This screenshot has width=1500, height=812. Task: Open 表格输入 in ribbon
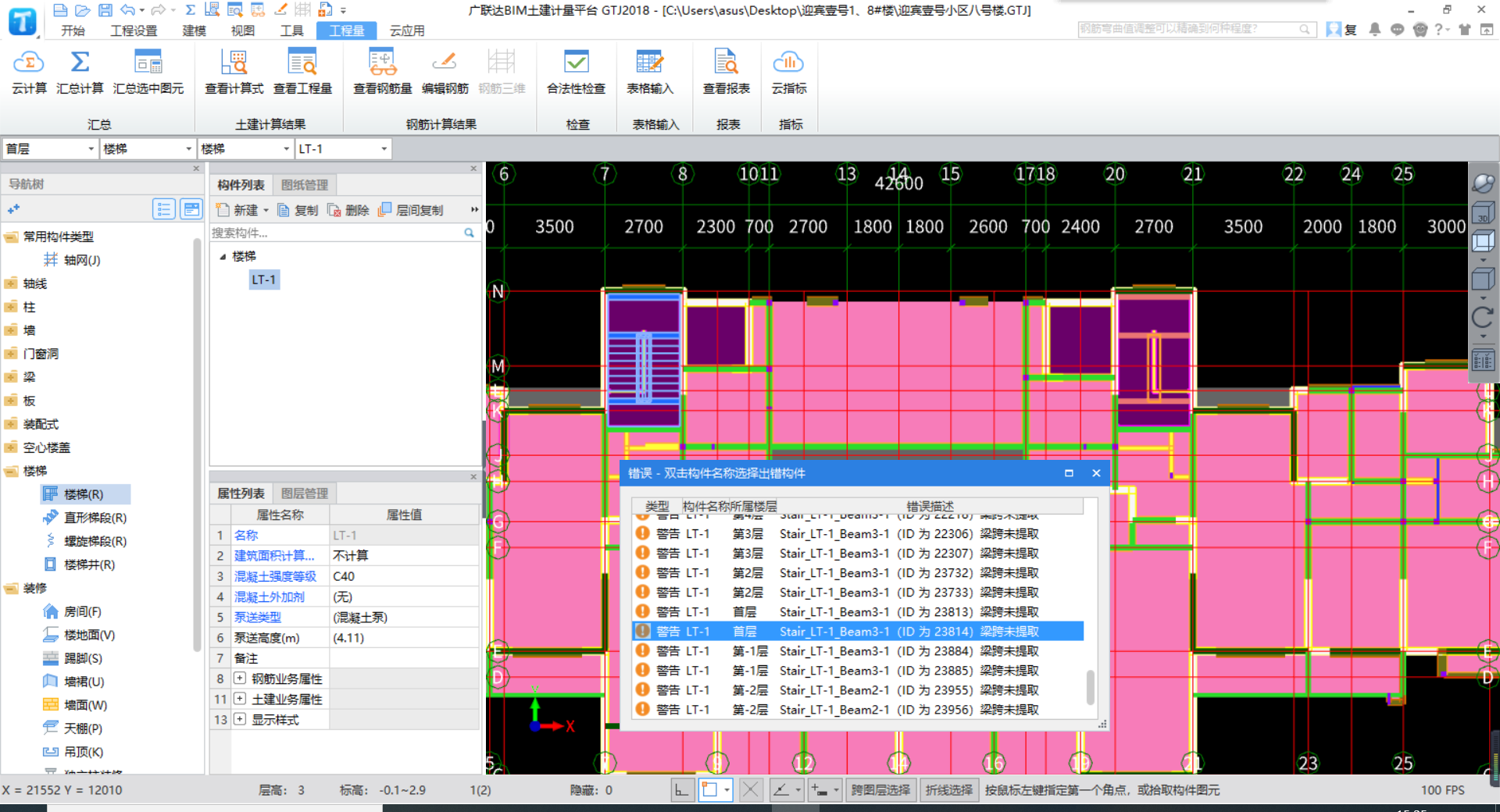coord(649,72)
